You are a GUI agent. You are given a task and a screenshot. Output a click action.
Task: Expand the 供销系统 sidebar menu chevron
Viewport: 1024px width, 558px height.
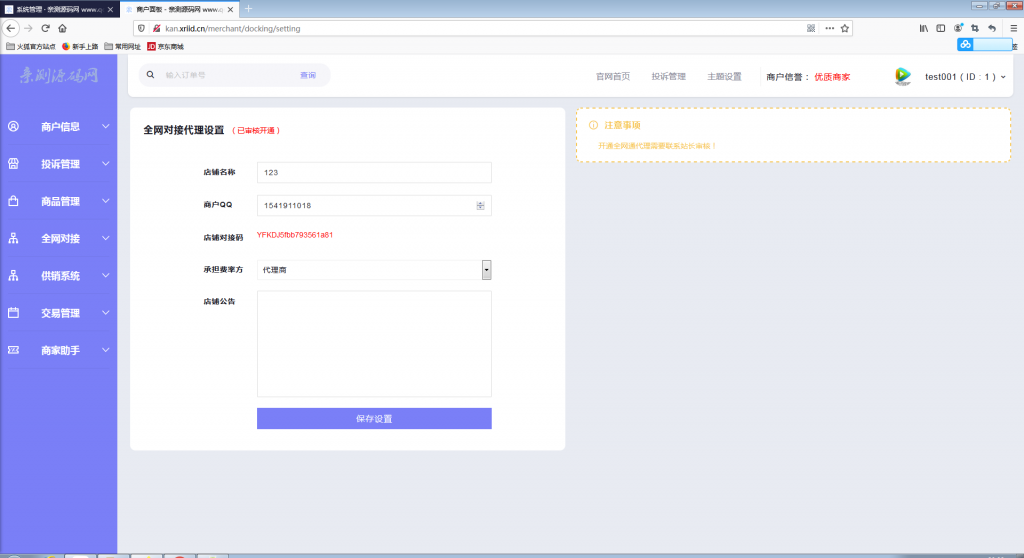(105, 276)
